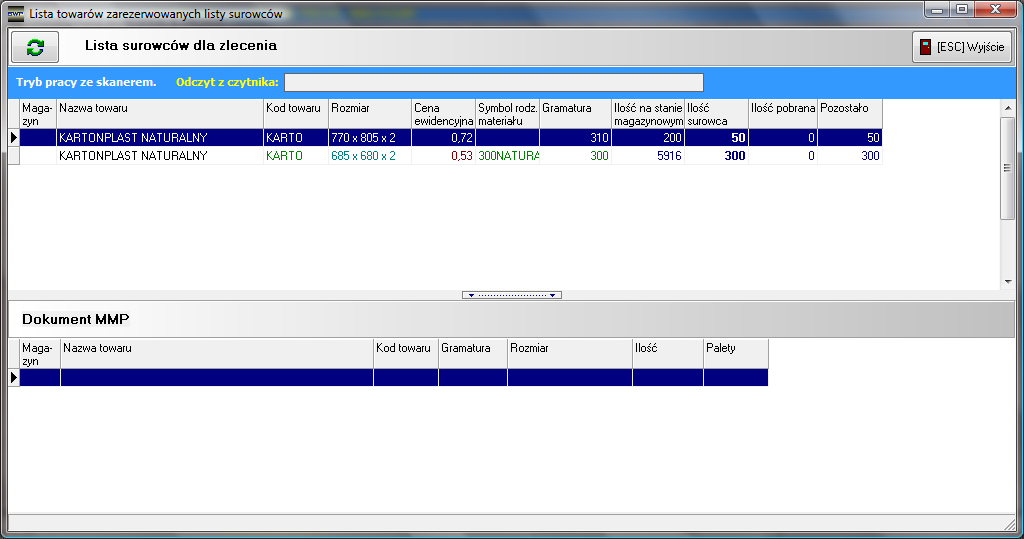Click the Pozostało column header
Viewport: 1024px width, 539px height.
click(849, 113)
